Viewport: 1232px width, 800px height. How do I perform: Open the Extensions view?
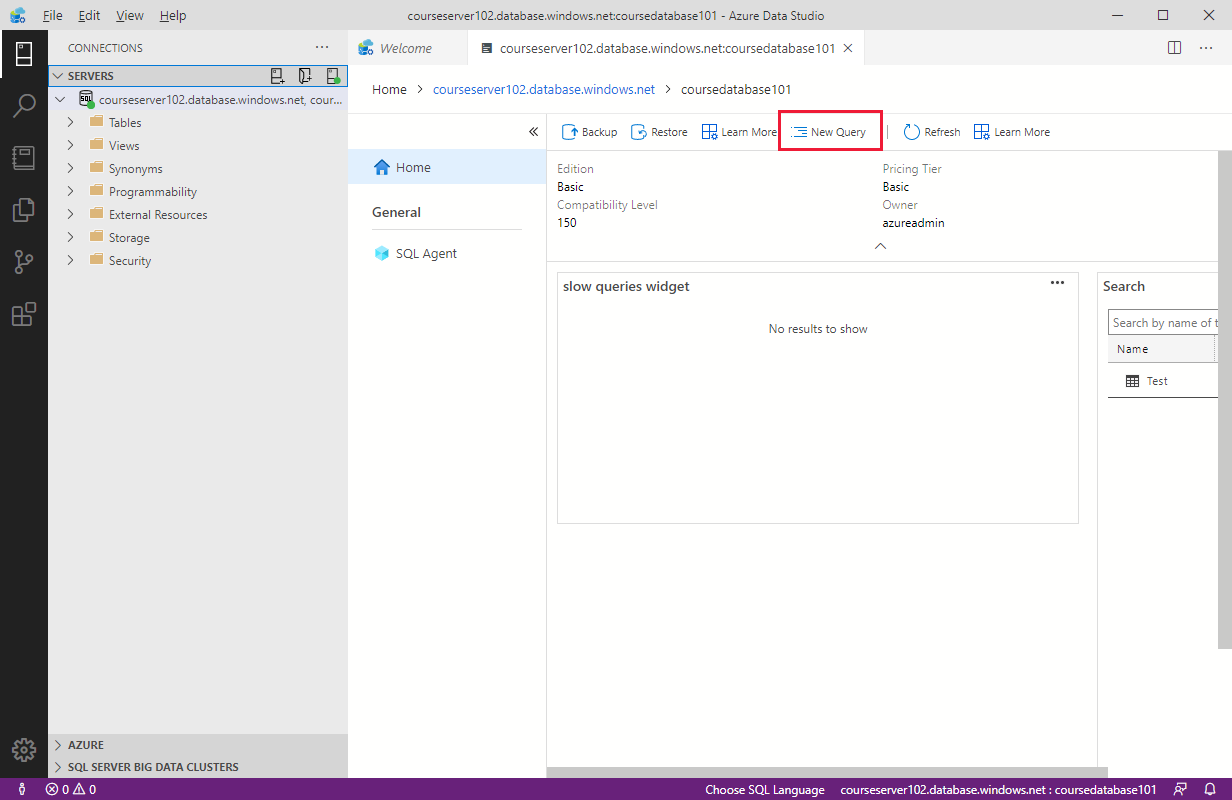[24, 314]
